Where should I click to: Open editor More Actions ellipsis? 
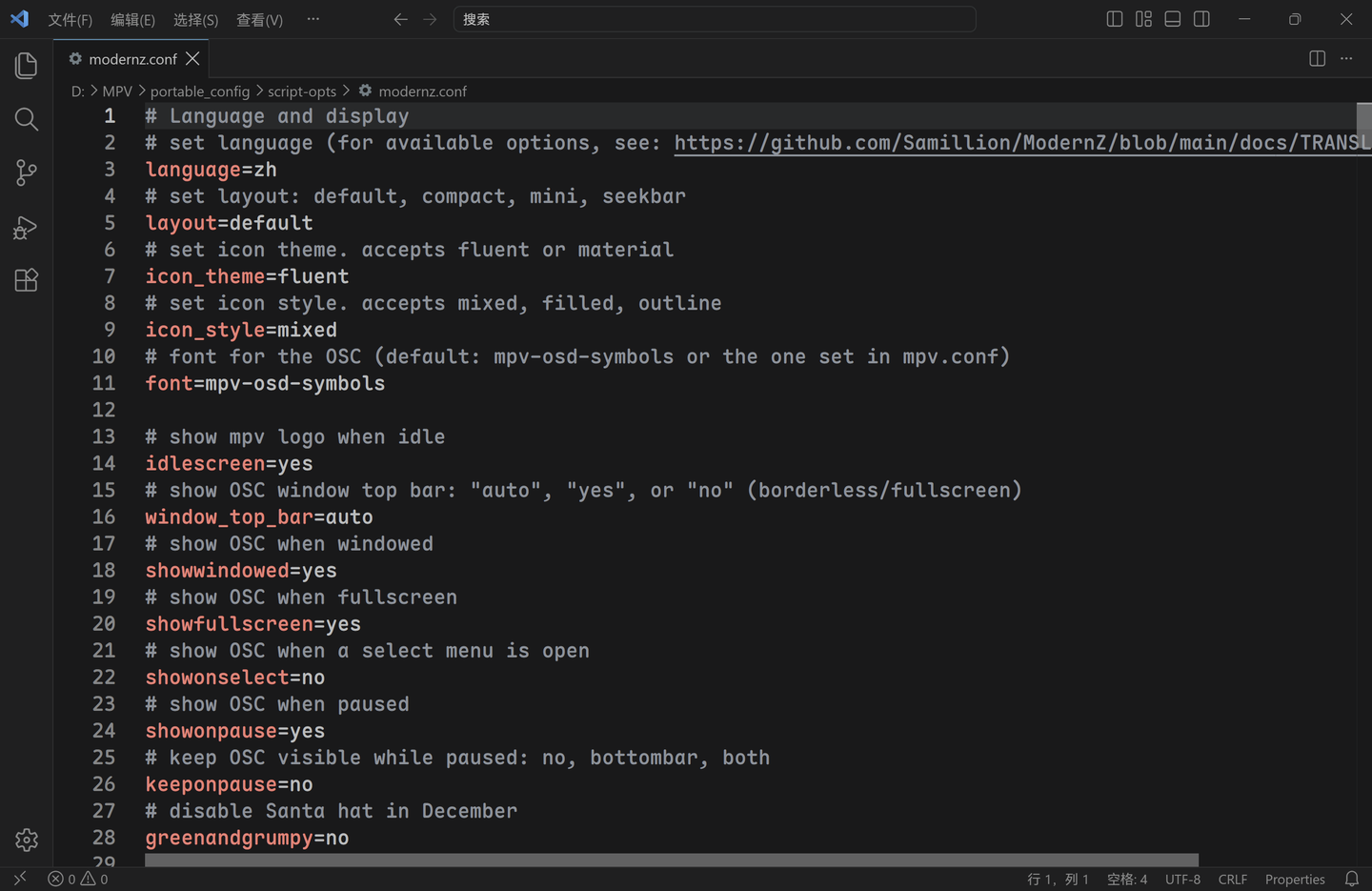tap(1346, 59)
